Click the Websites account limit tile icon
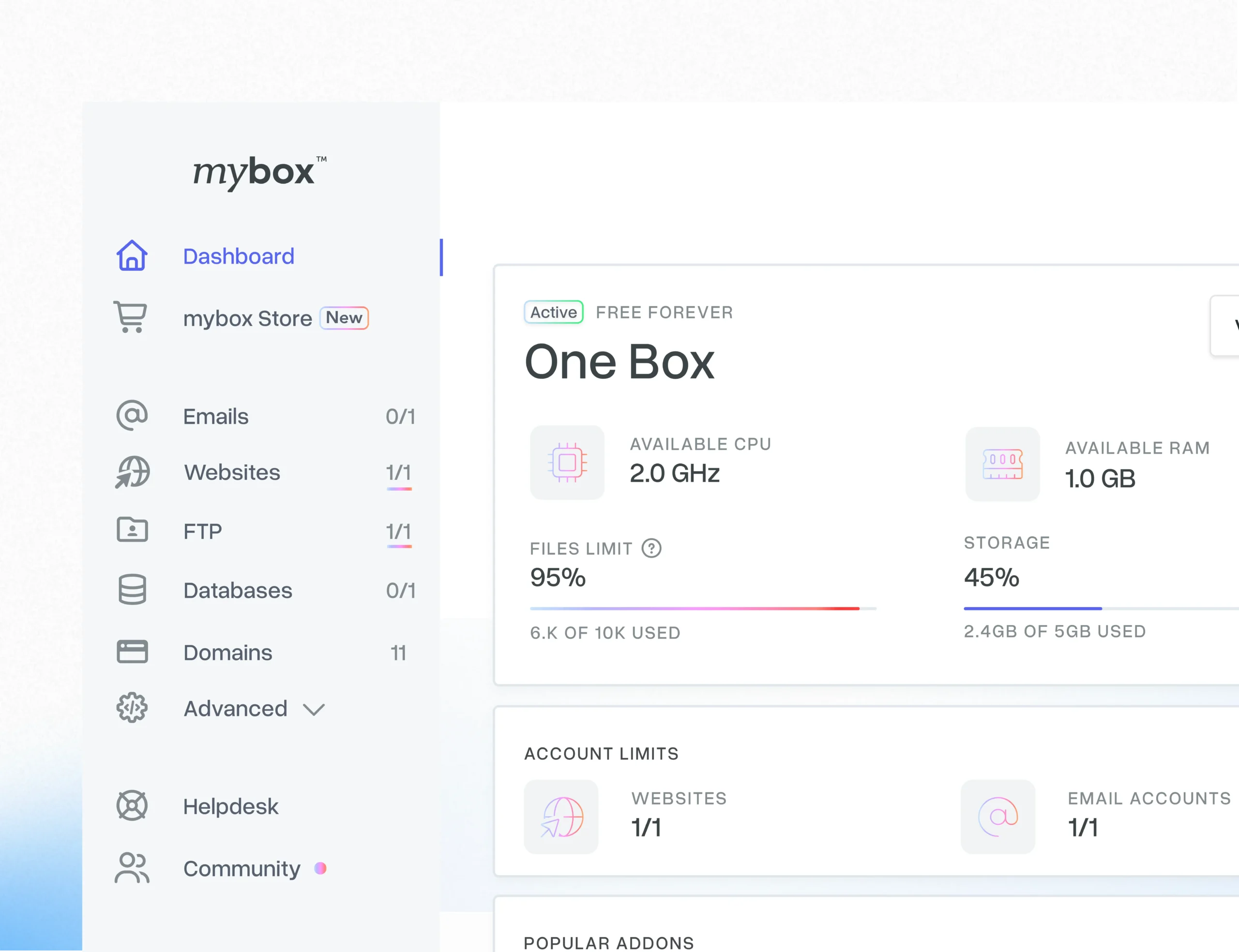The image size is (1239, 952). pos(561,817)
